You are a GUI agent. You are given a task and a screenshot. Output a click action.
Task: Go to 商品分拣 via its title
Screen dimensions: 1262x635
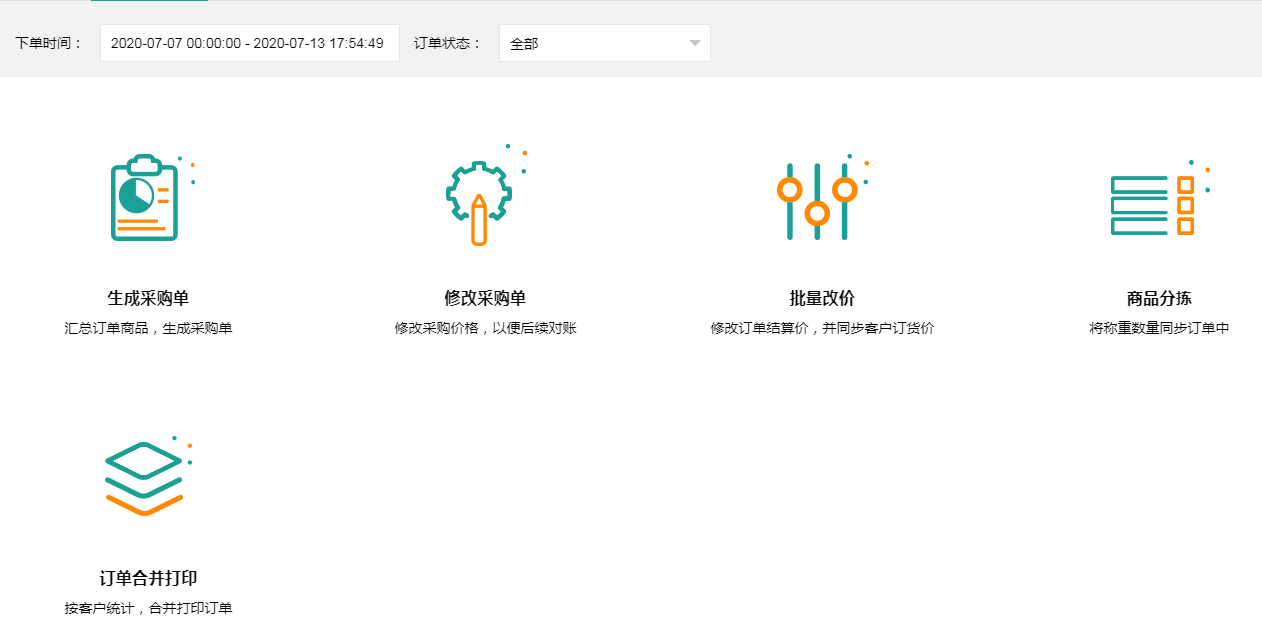pos(1159,298)
